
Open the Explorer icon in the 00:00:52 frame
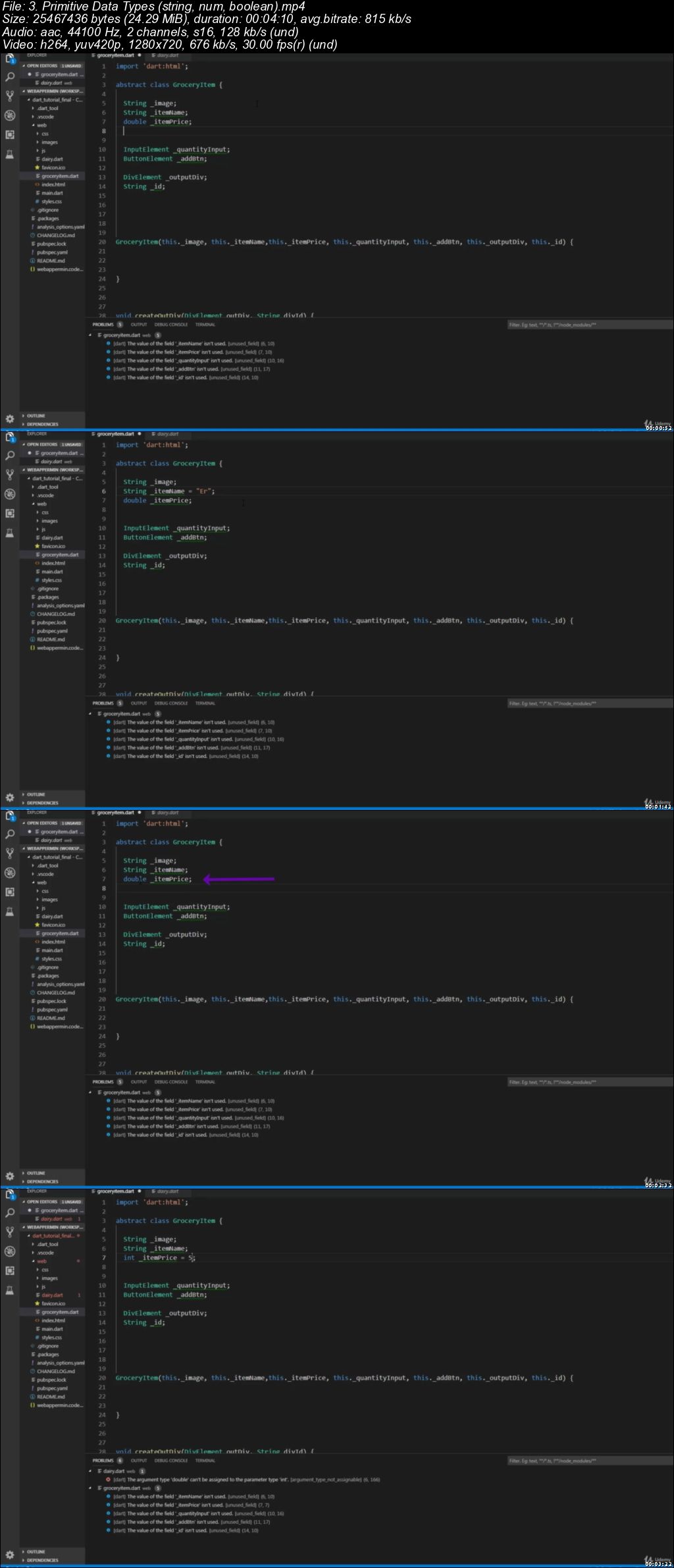click(10, 59)
